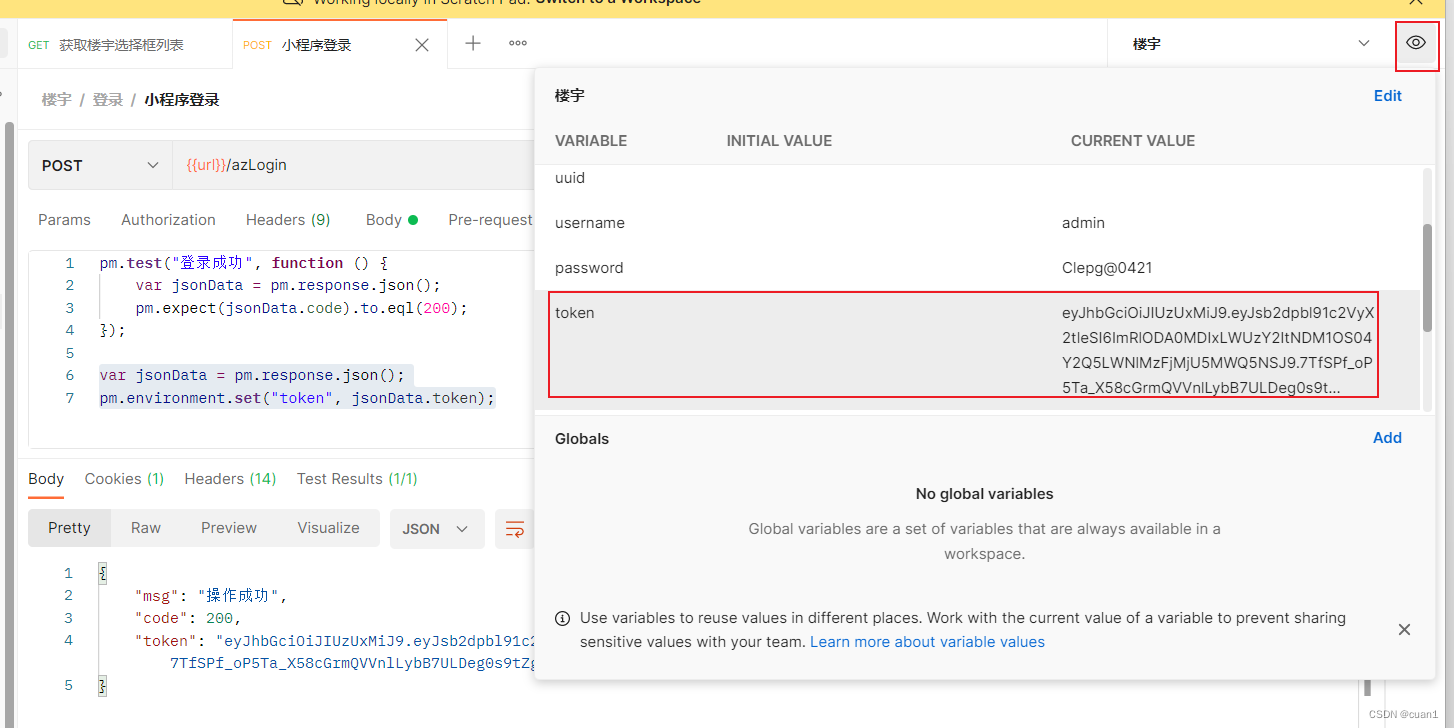
Task: Select Visualize response view
Action: point(328,528)
